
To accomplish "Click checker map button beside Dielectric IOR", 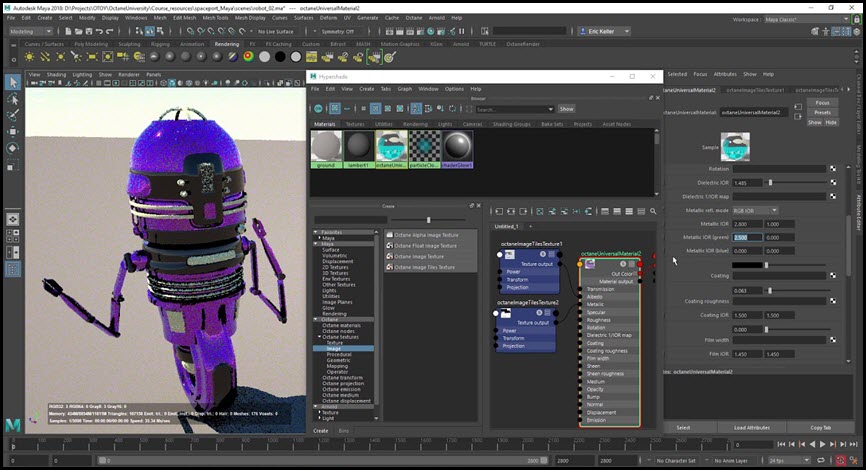I will (833, 182).
